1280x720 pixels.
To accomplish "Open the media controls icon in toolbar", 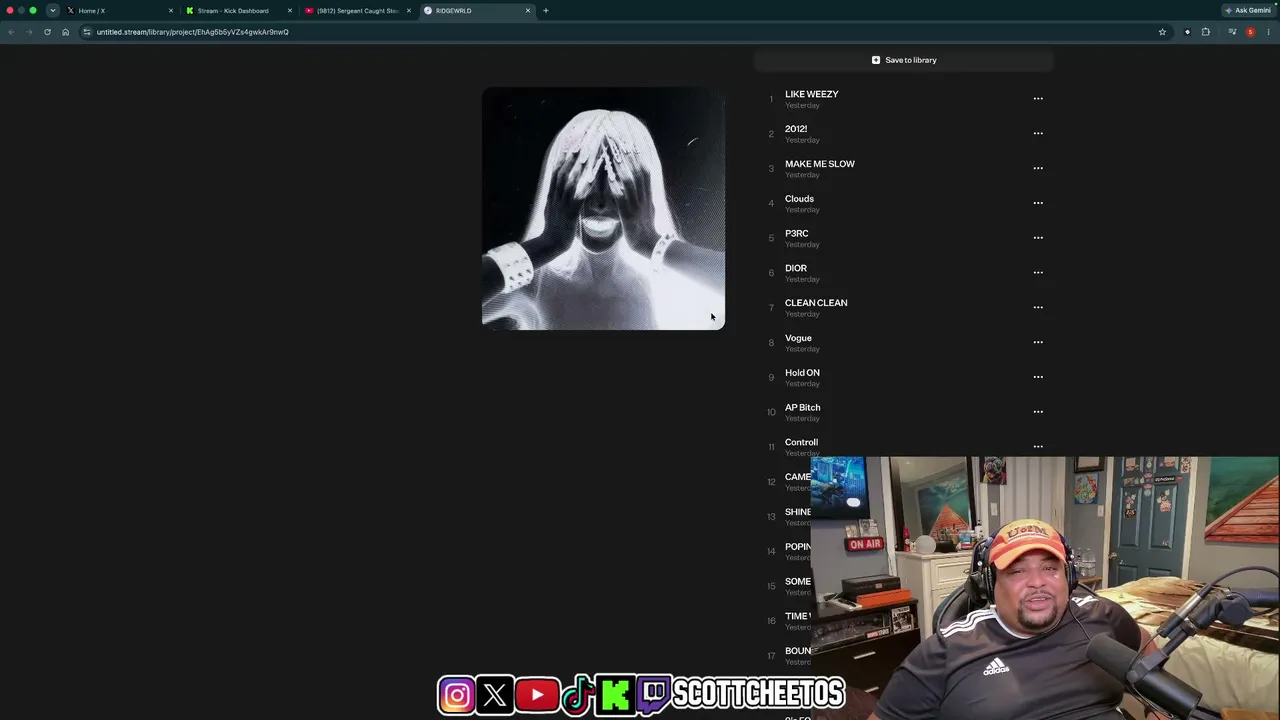I will pos(1232,32).
